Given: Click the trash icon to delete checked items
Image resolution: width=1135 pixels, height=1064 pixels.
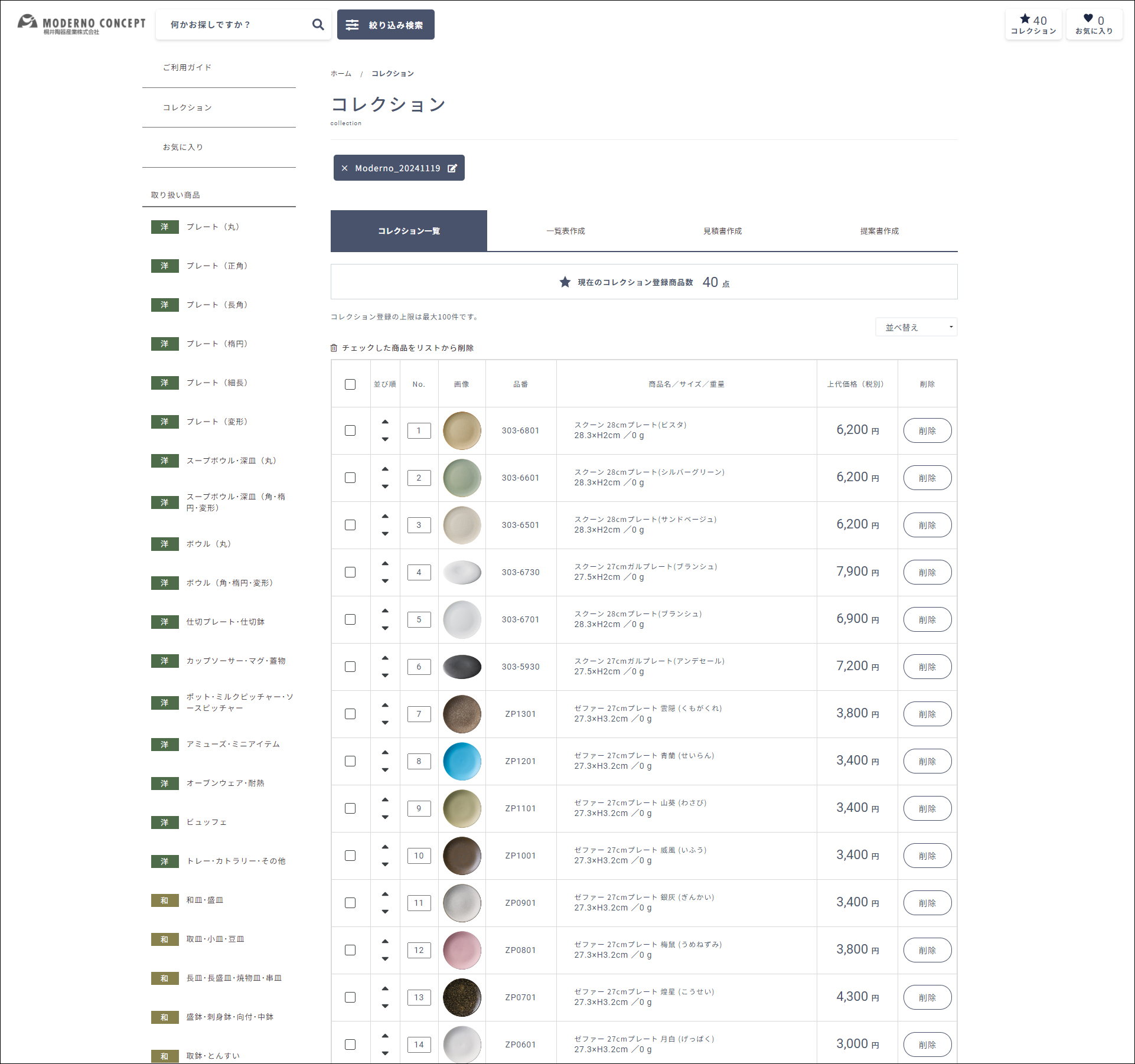Looking at the screenshot, I should [334, 348].
